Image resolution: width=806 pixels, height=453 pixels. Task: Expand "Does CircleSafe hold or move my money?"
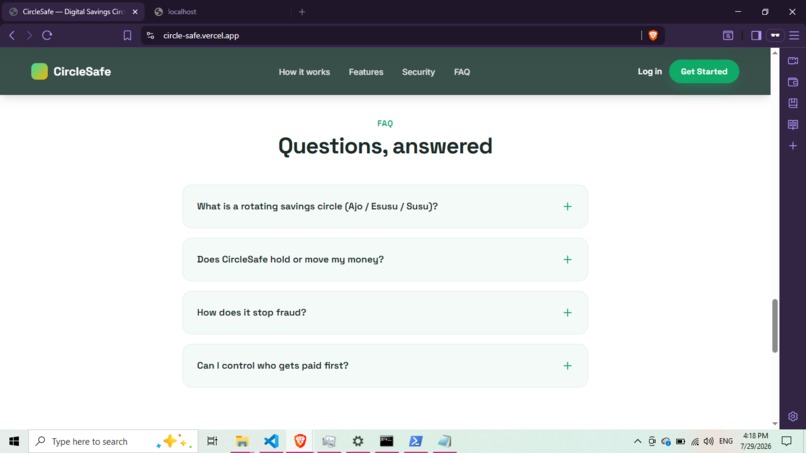(385, 259)
